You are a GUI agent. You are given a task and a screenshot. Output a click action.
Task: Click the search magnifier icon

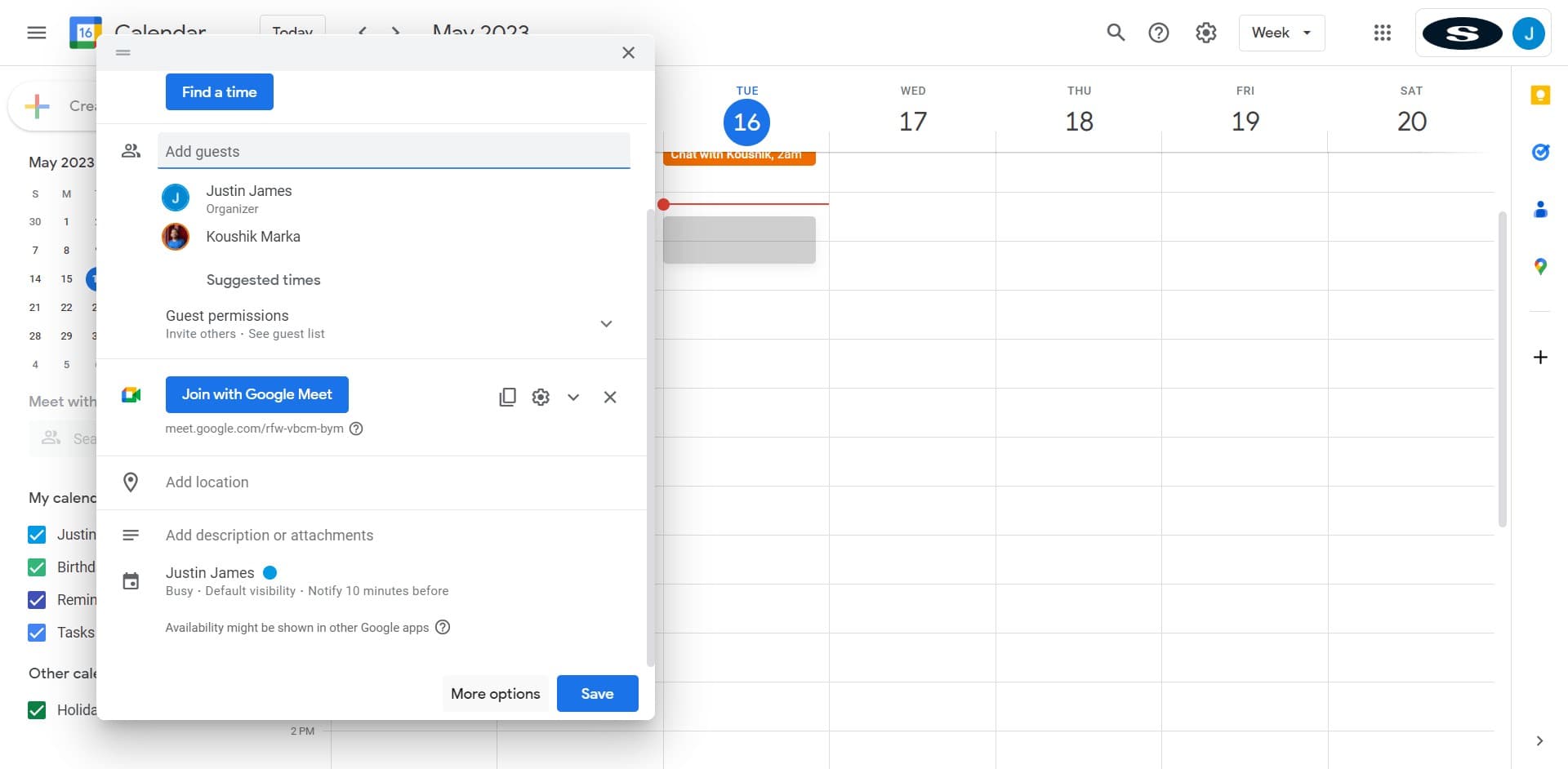coord(1116,33)
